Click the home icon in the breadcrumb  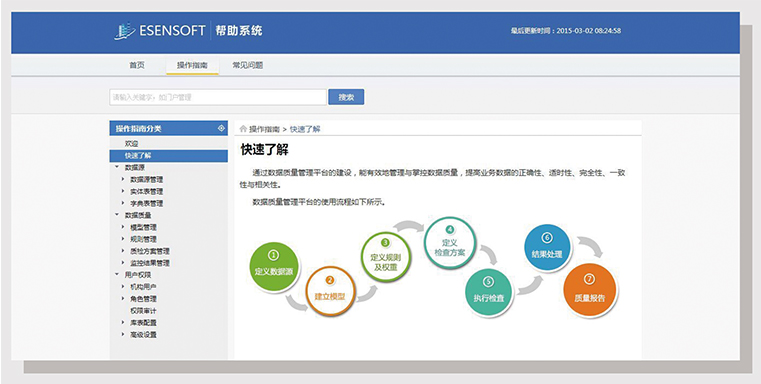[243, 129]
